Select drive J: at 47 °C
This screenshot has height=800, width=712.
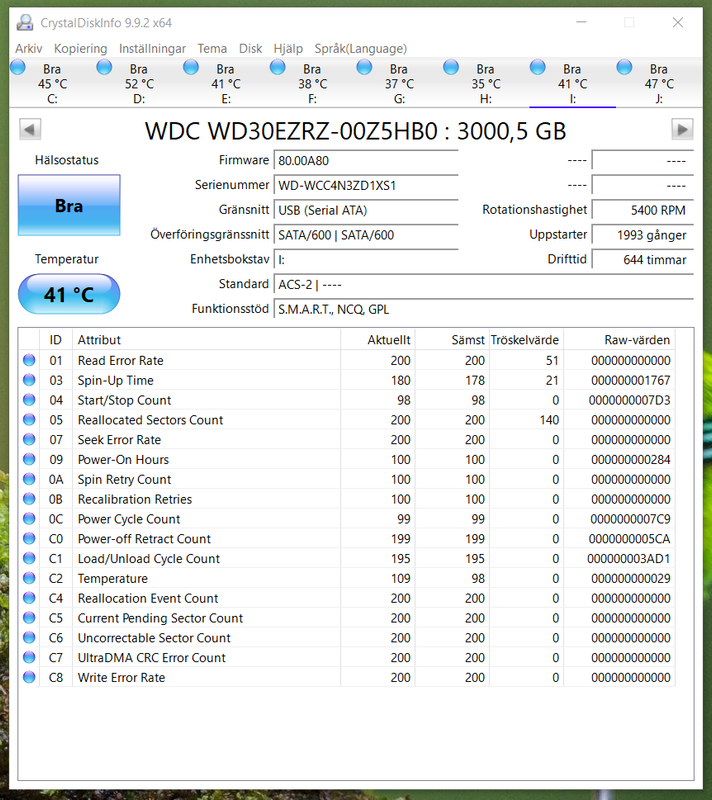tap(659, 83)
